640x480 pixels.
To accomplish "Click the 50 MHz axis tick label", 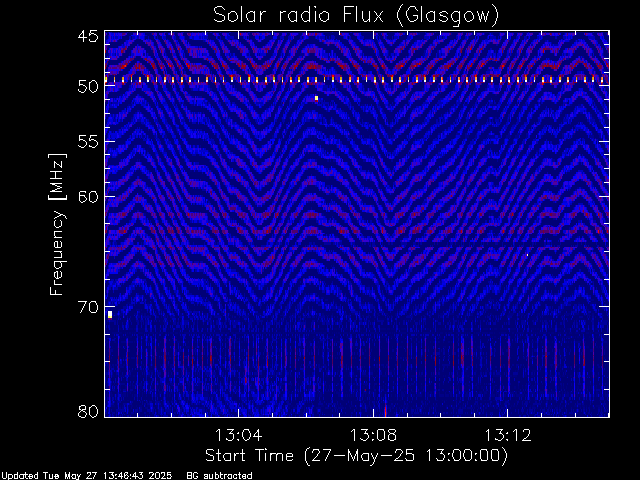I will coord(88,87).
